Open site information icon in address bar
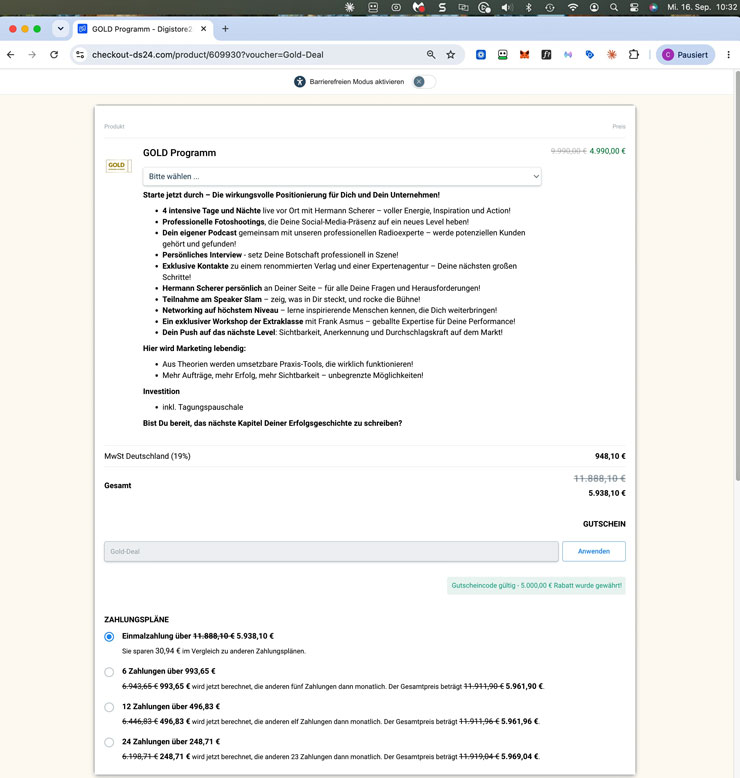Image resolution: width=740 pixels, height=778 pixels. click(x=80, y=55)
